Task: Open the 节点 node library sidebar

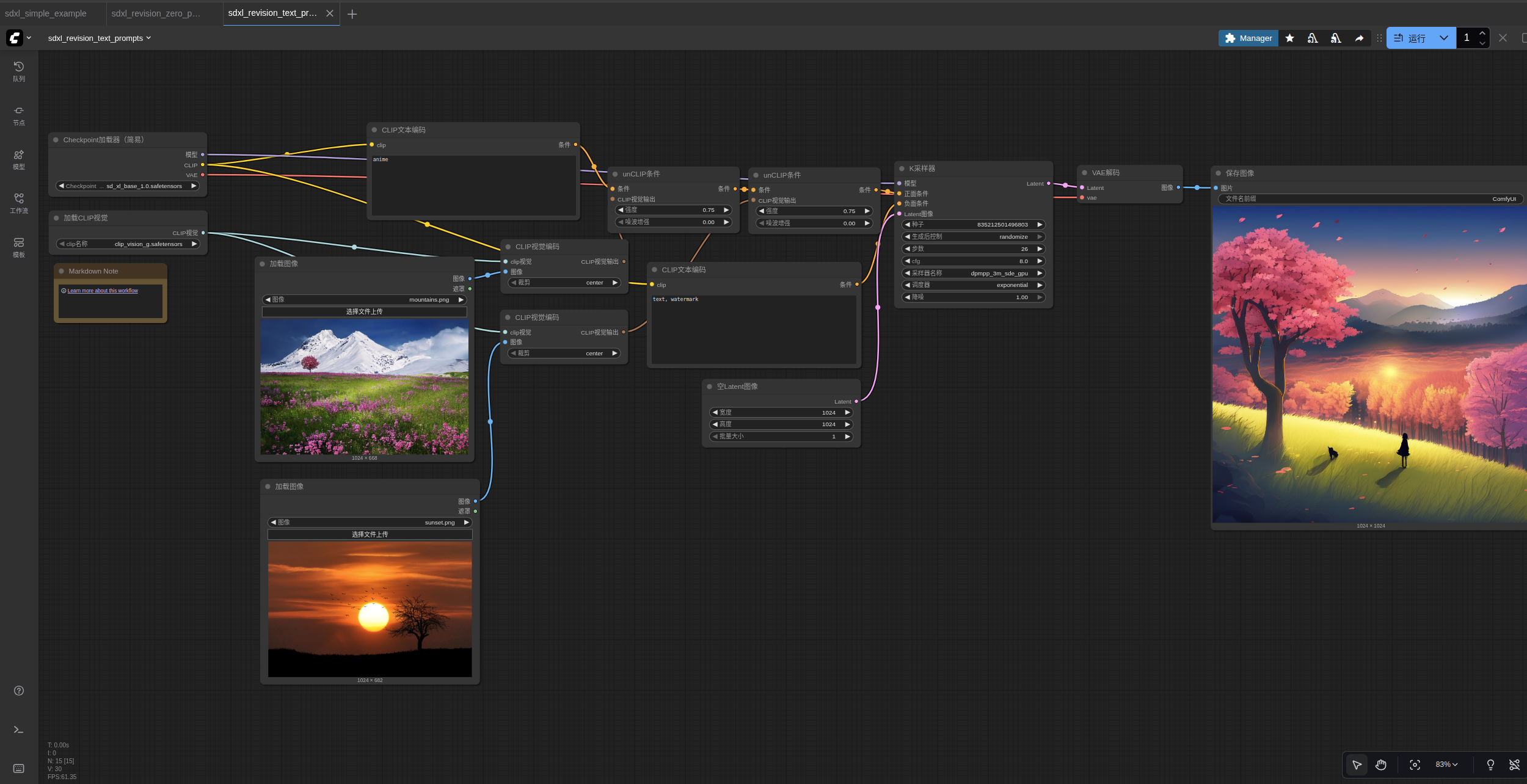Action: [19, 115]
